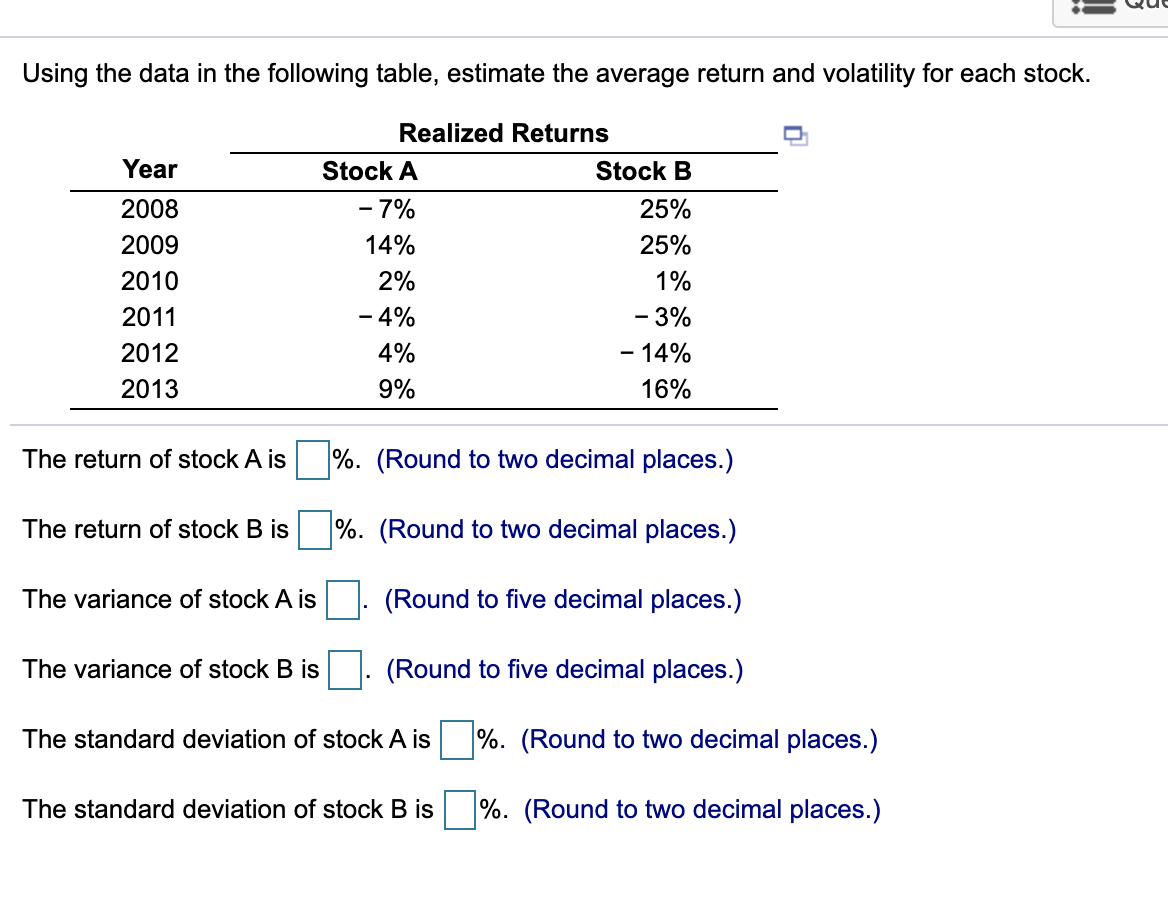Click the rounding instruction for variance of stock A
Viewport: 1168px width, 916px height.
point(565,599)
